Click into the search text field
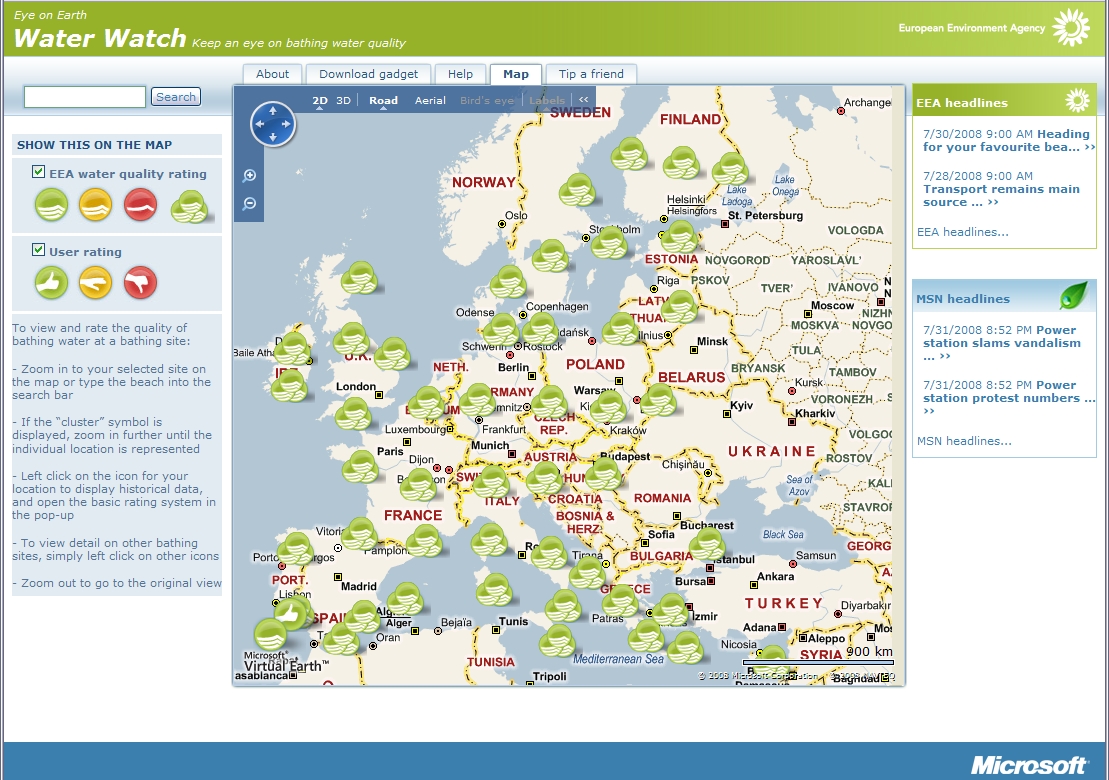This screenshot has height=780, width=1109. pos(85,97)
